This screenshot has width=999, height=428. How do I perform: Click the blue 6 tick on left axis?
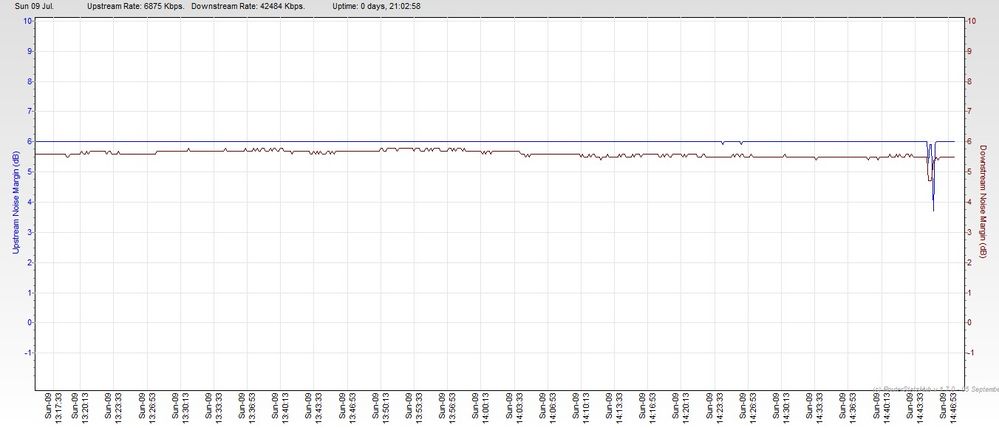click(37, 141)
